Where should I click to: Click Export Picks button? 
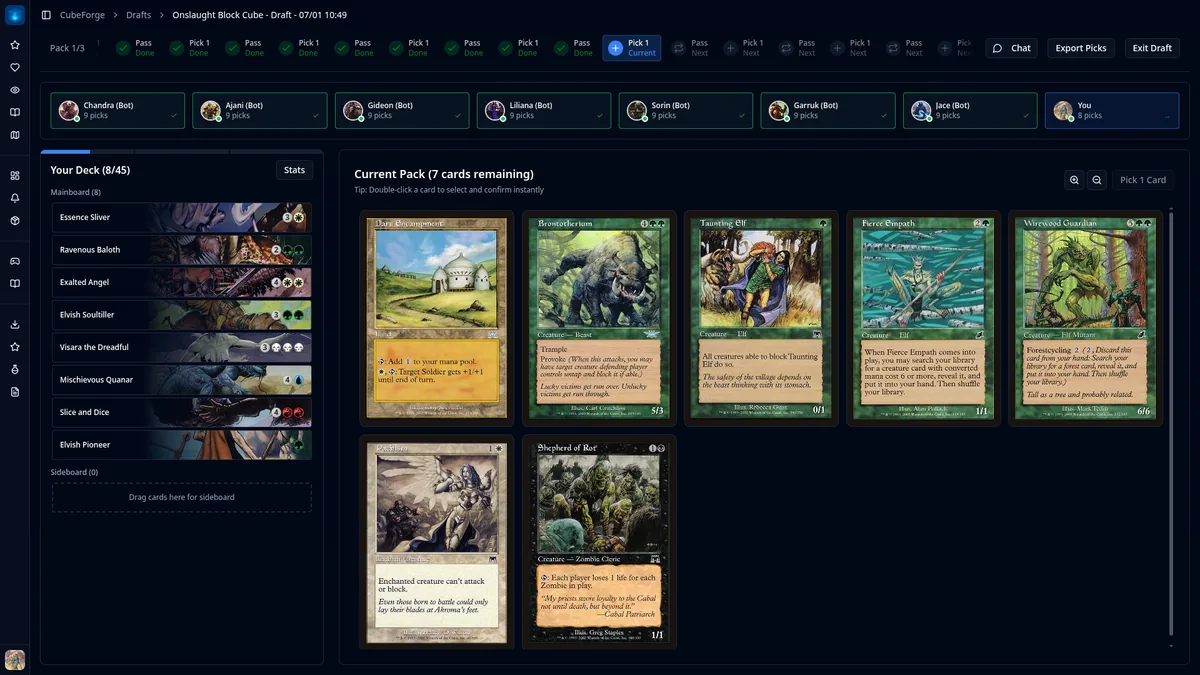[1081, 48]
